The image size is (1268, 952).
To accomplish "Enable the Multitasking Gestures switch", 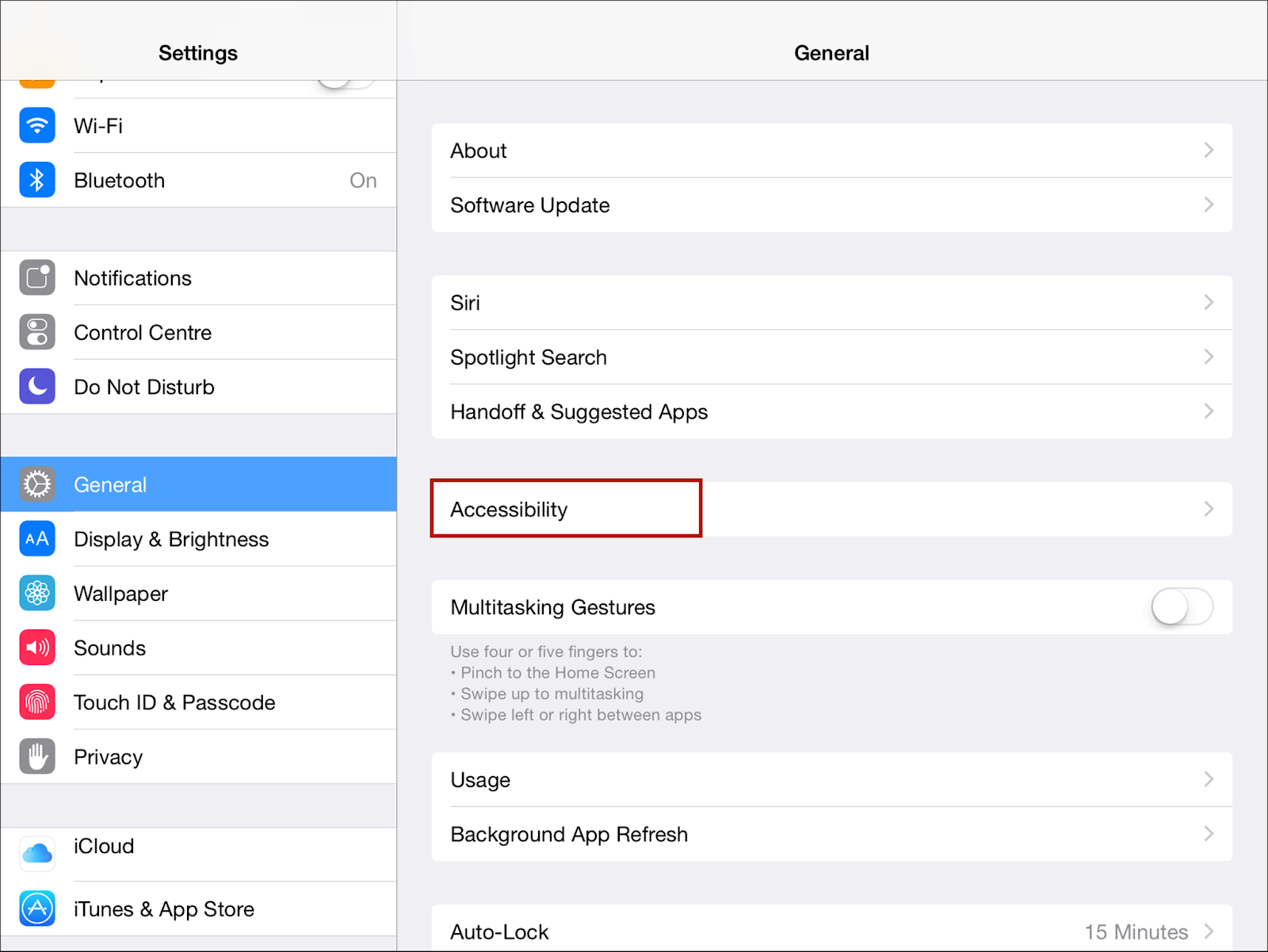I will click(x=1182, y=607).
